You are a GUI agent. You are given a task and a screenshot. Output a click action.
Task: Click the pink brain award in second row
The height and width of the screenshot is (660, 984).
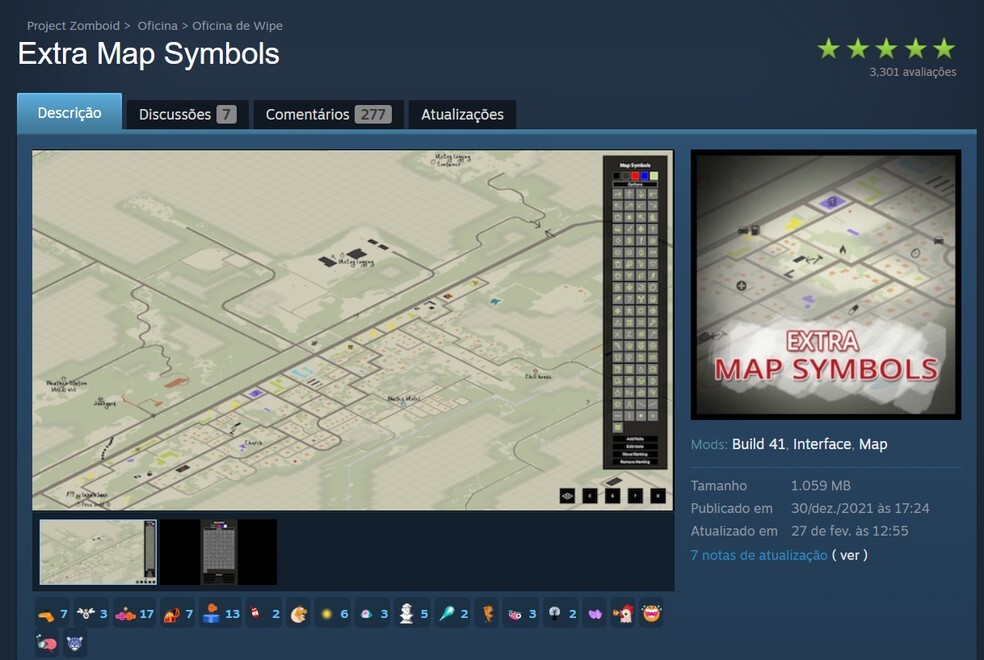click(47, 643)
